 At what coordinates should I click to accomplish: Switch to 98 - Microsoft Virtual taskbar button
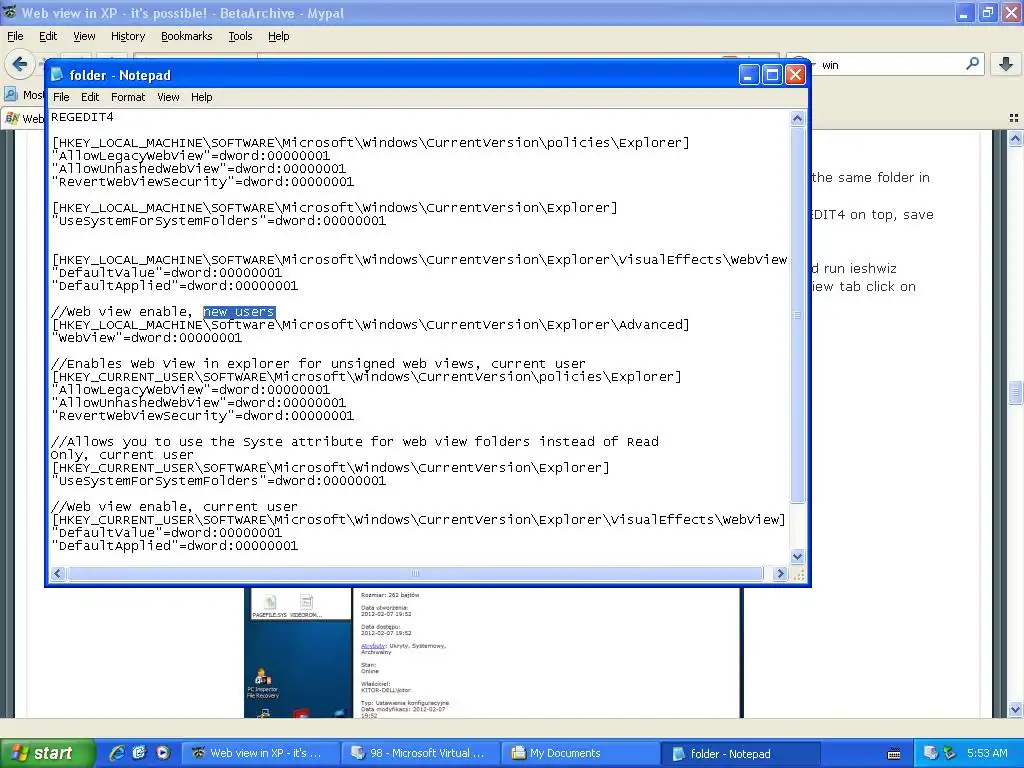point(420,753)
